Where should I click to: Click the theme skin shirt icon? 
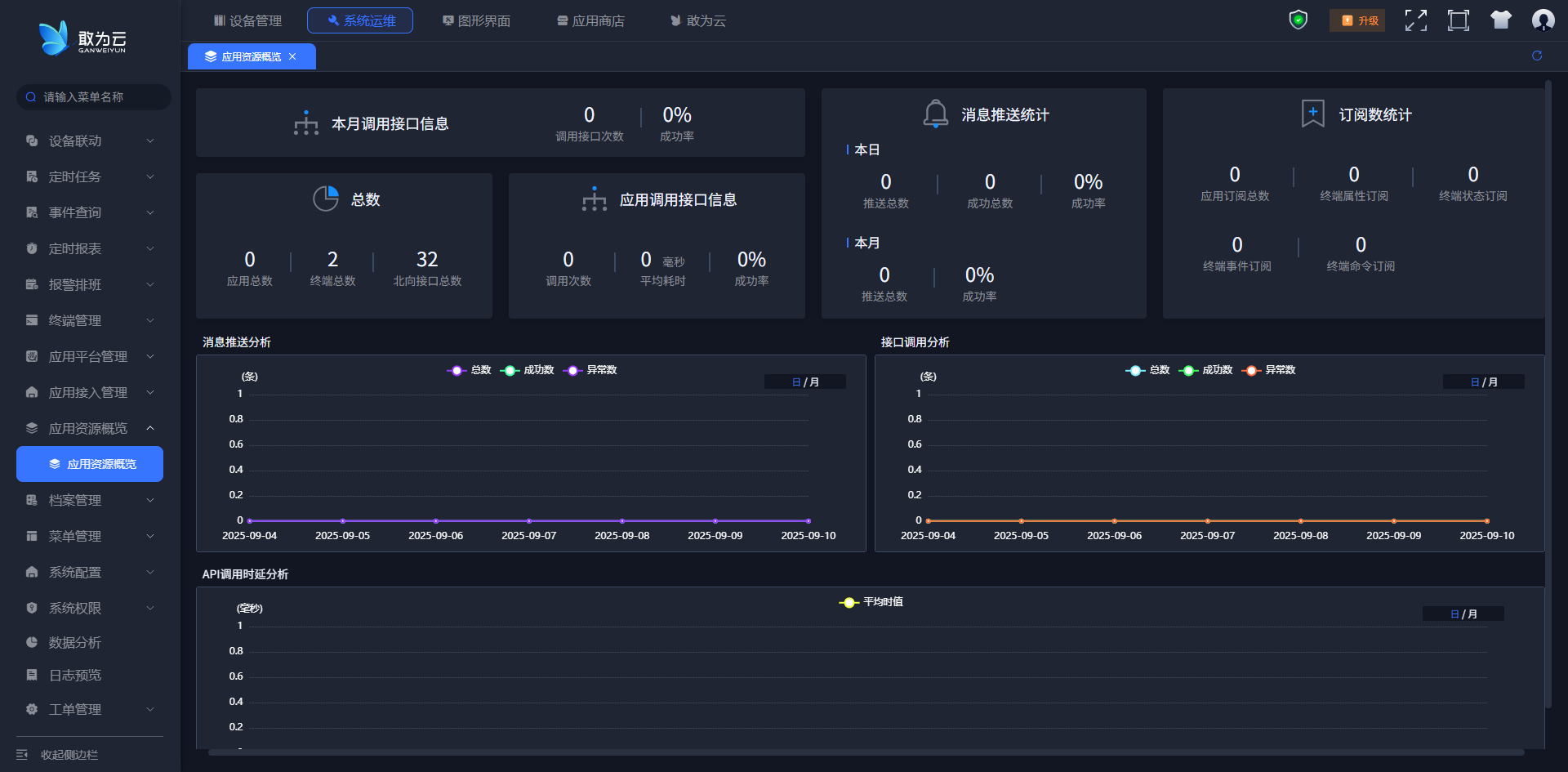(x=1500, y=20)
